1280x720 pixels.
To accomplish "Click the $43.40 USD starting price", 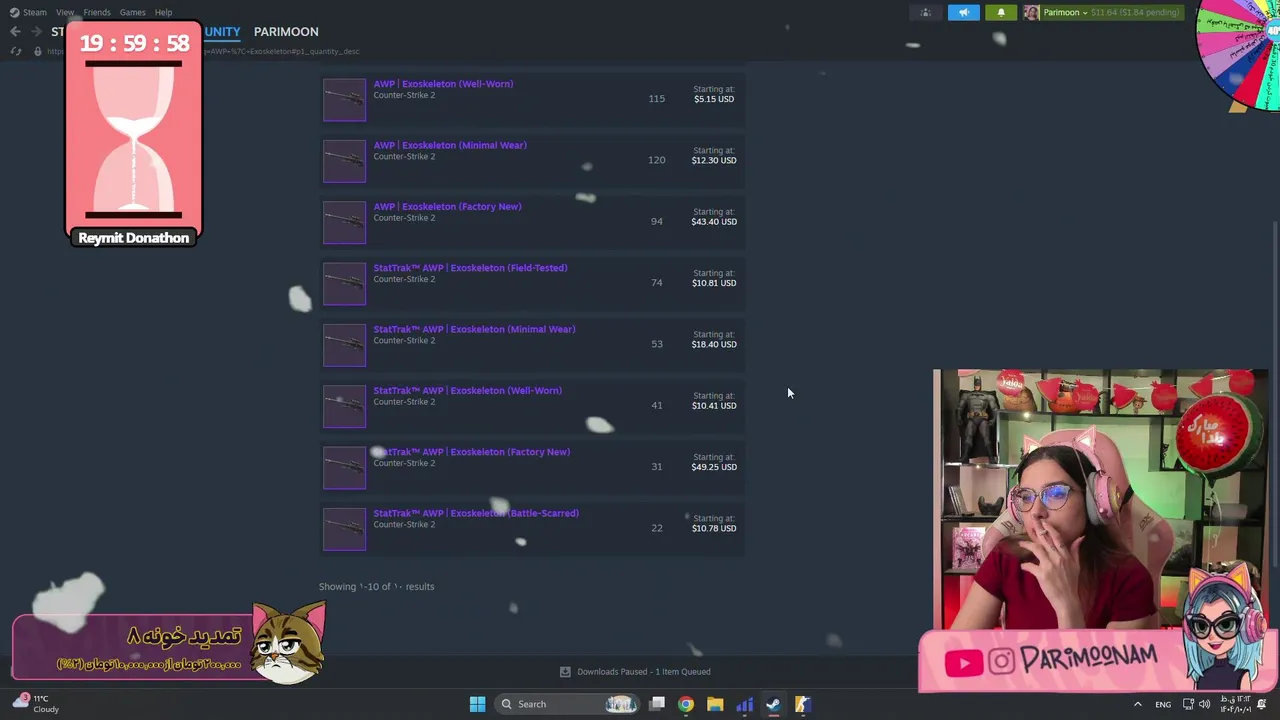I will click(714, 221).
